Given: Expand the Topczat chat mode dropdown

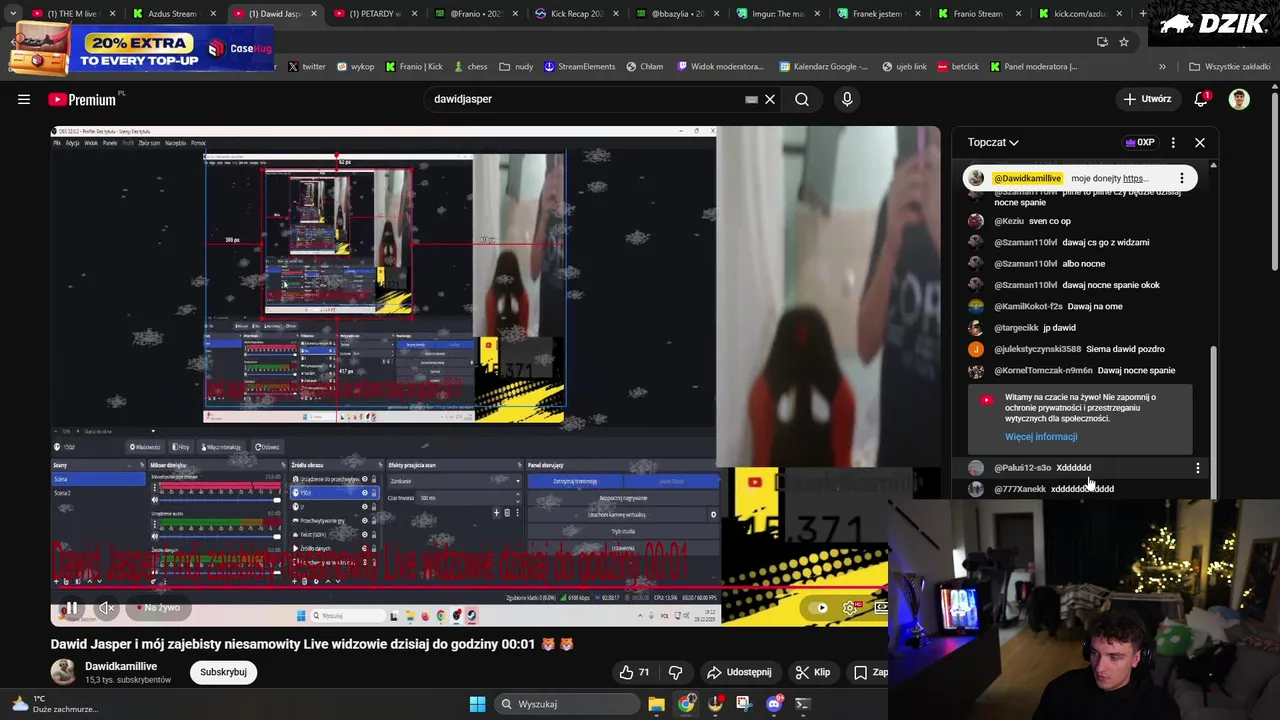Looking at the screenshot, I should point(993,142).
